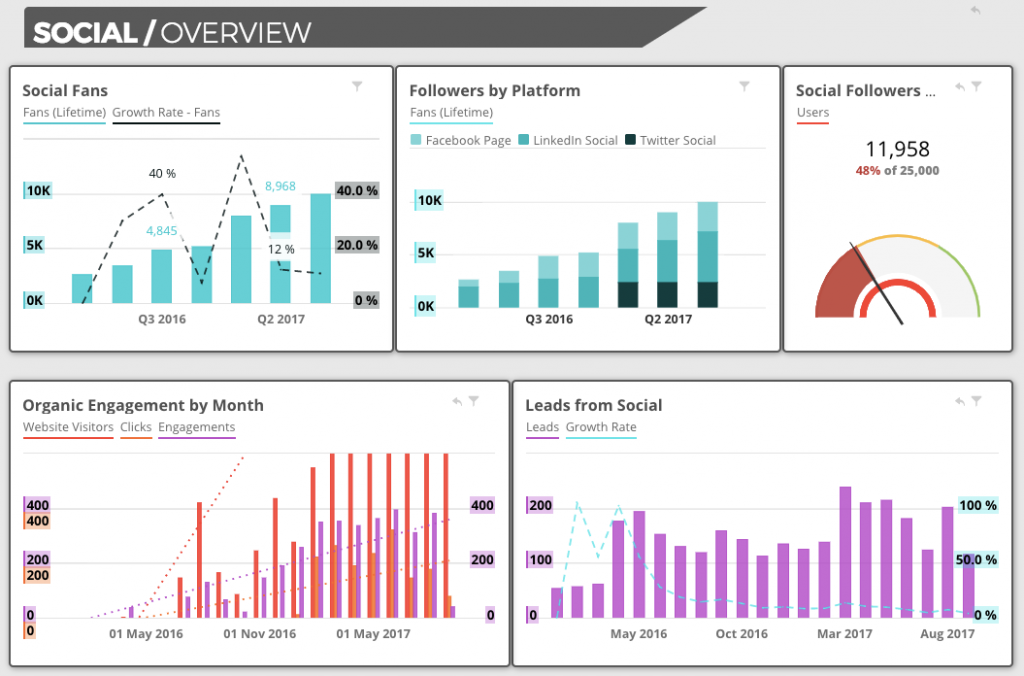The height and width of the screenshot is (676, 1024).
Task: Click the Leads metric label
Action: (542, 427)
